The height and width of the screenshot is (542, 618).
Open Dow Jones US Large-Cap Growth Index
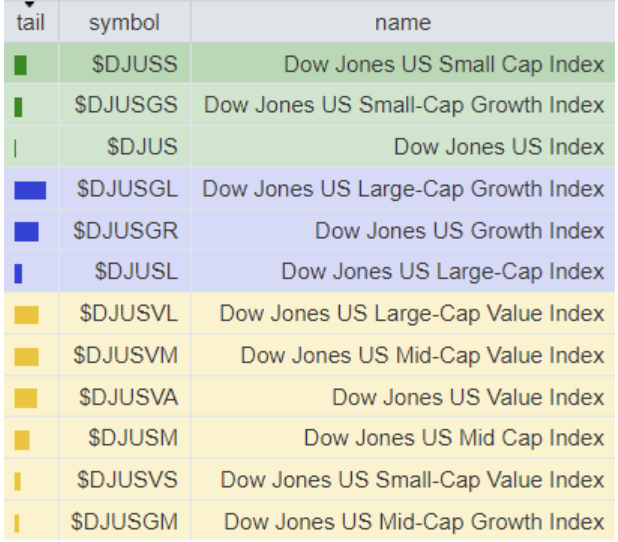pos(403,189)
